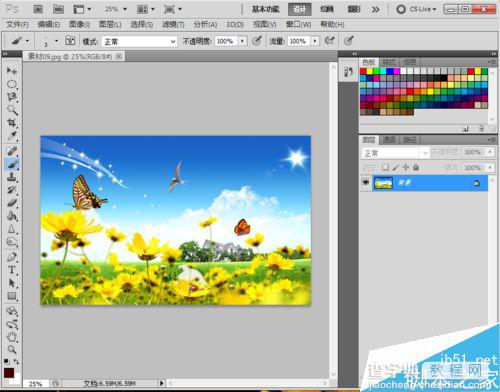
Task: Select the Eyedropper tool
Action: pyautogui.click(x=12, y=136)
